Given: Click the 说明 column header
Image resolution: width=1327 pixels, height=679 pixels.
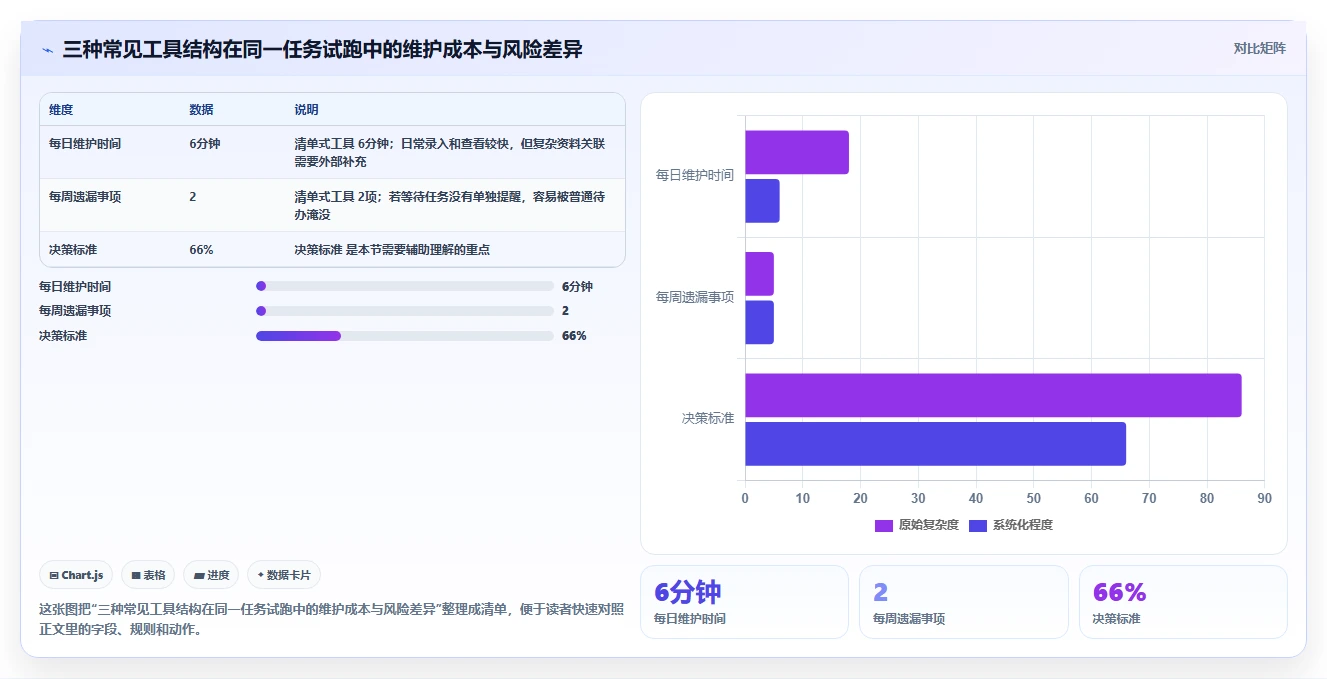Looking at the screenshot, I should coord(306,110).
